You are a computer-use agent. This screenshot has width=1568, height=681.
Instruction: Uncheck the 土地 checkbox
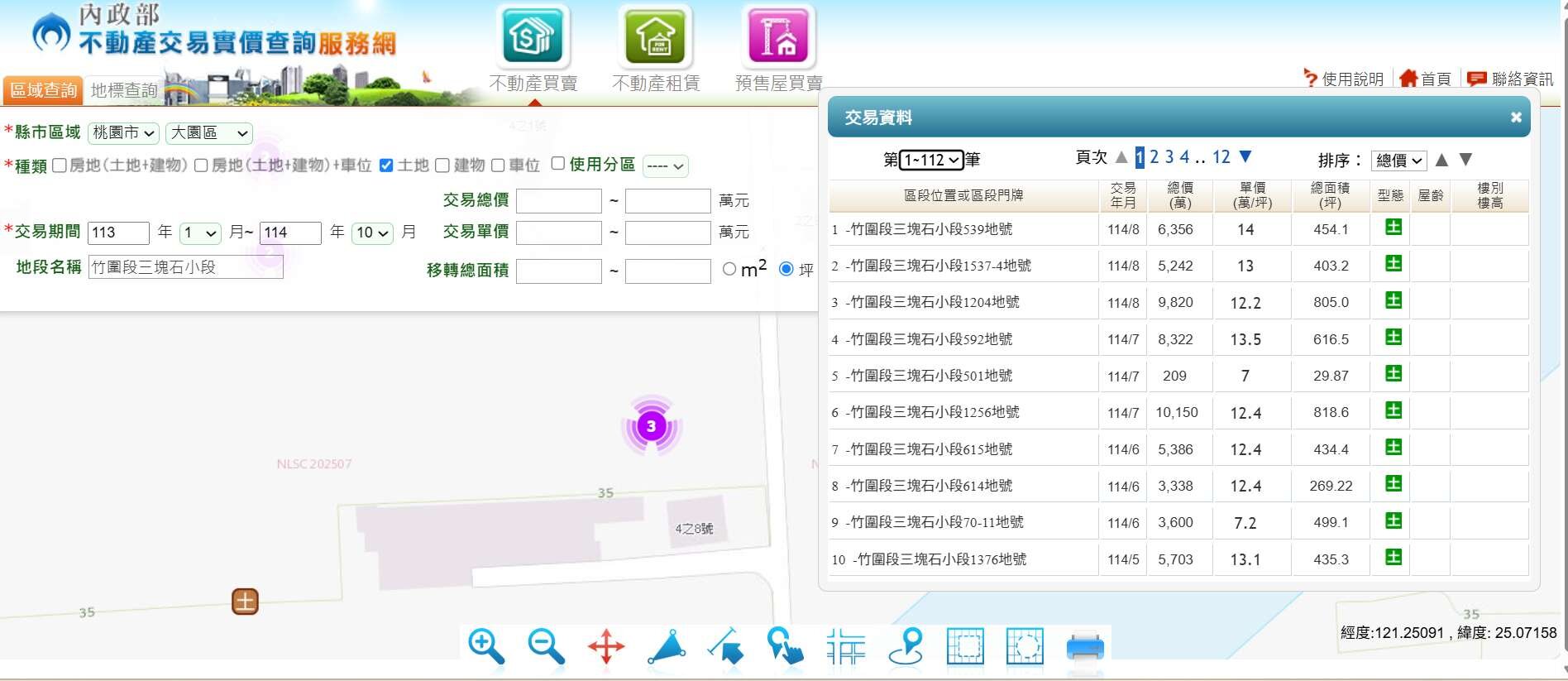[x=386, y=165]
